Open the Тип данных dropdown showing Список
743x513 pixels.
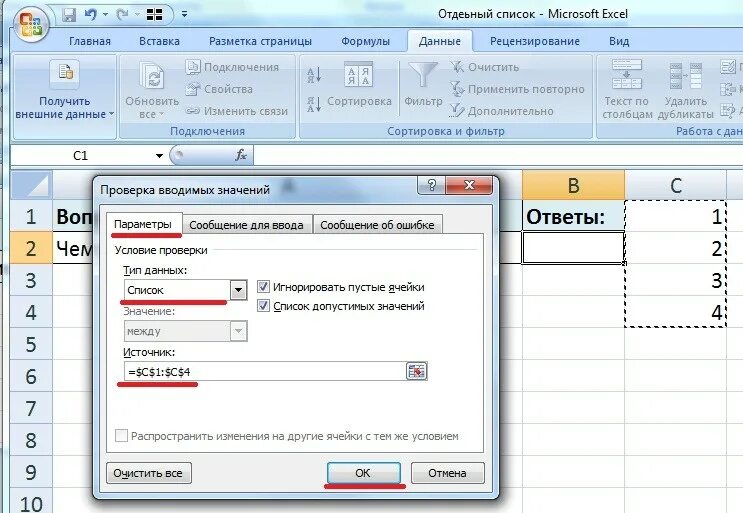pyautogui.click(x=238, y=290)
